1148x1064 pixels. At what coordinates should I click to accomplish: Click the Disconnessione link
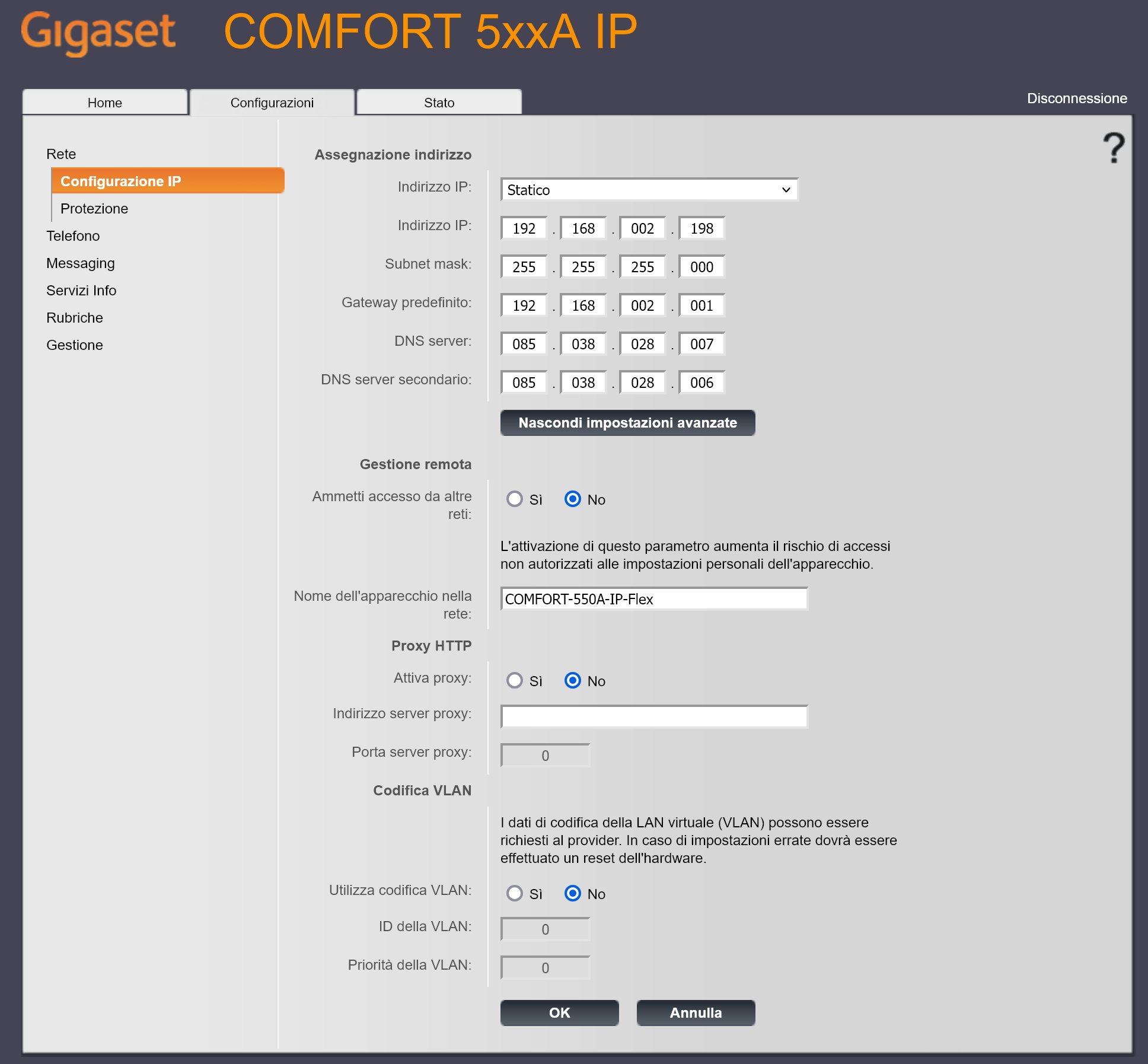1076,98
